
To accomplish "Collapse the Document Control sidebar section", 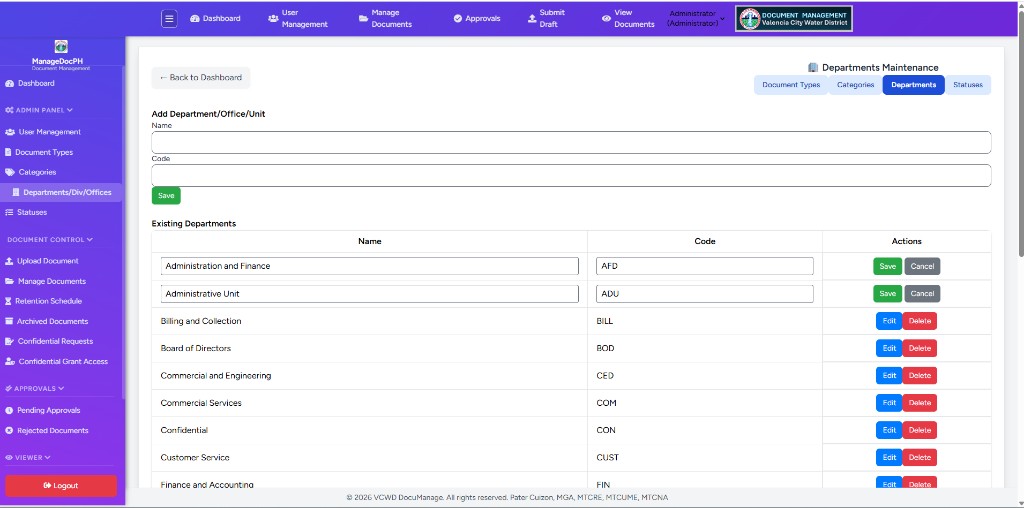I will [x=50, y=240].
